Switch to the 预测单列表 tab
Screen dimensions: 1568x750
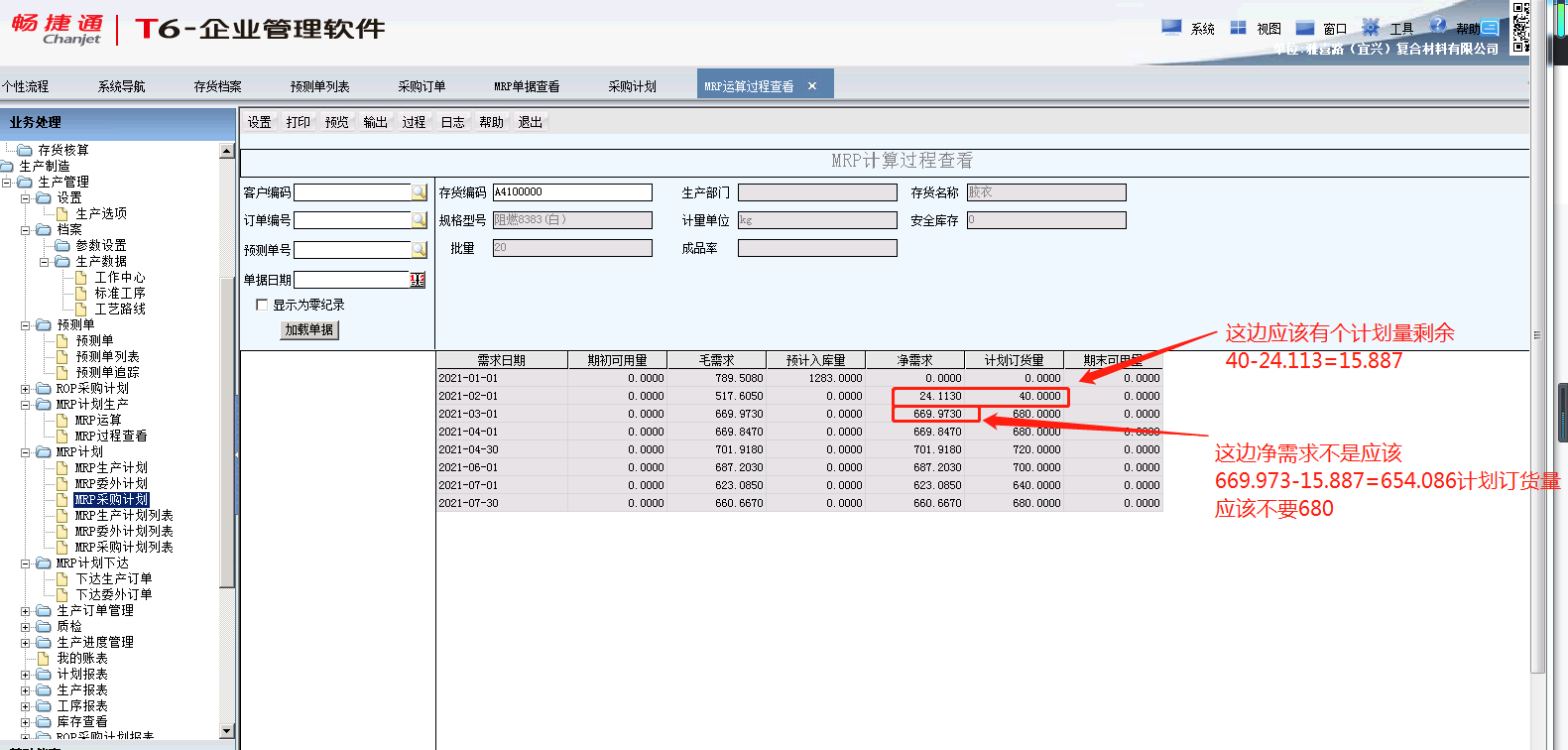(319, 86)
